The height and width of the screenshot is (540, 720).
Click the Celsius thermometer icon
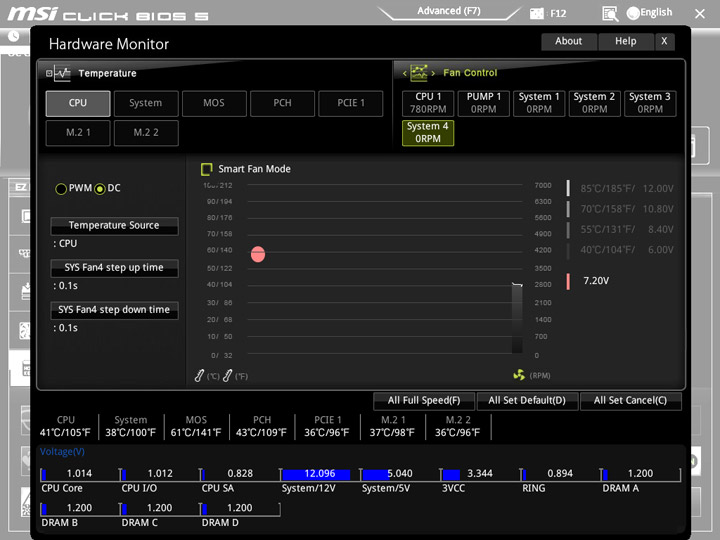tap(199, 376)
